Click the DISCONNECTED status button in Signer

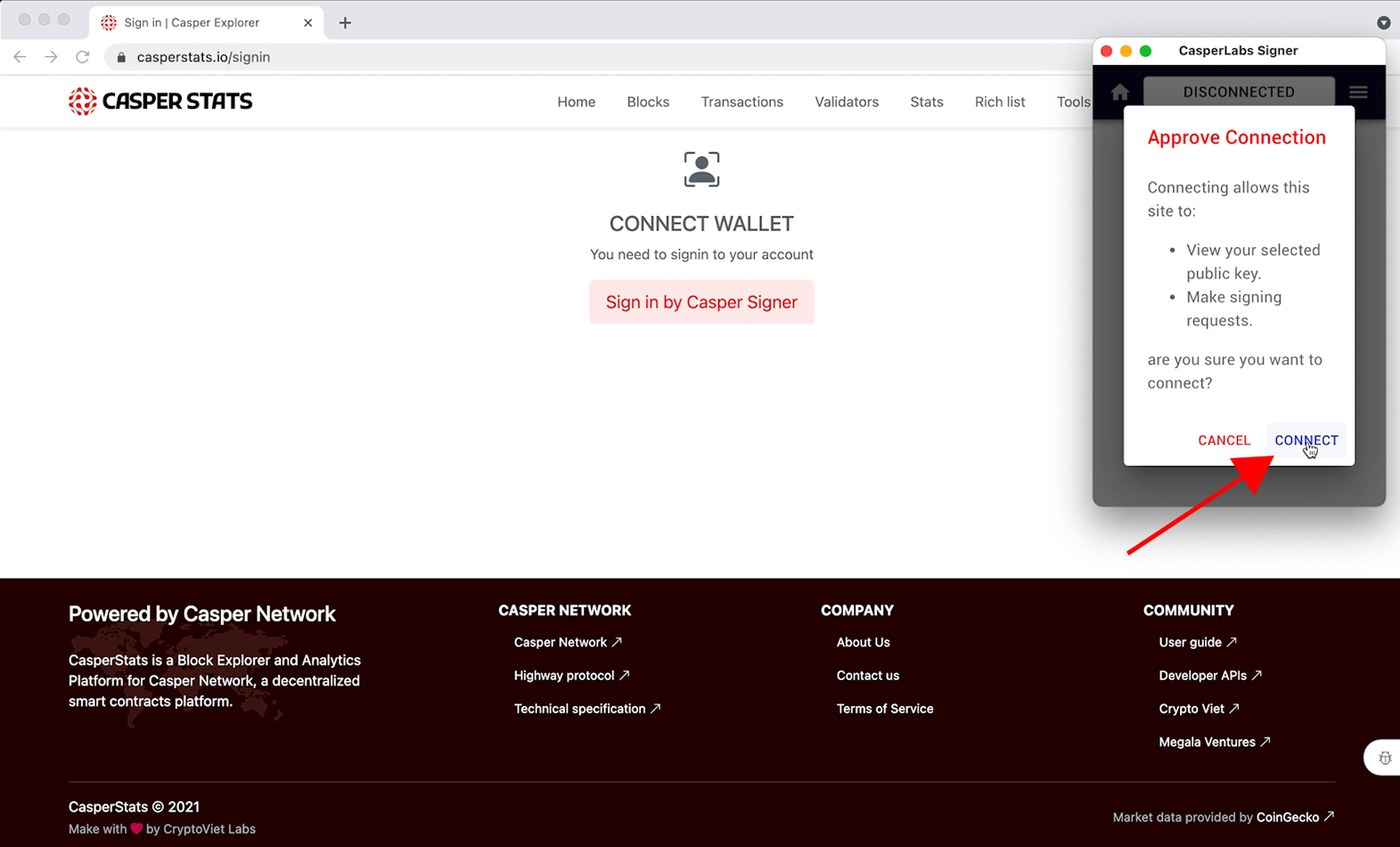[x=1239, y=92]
